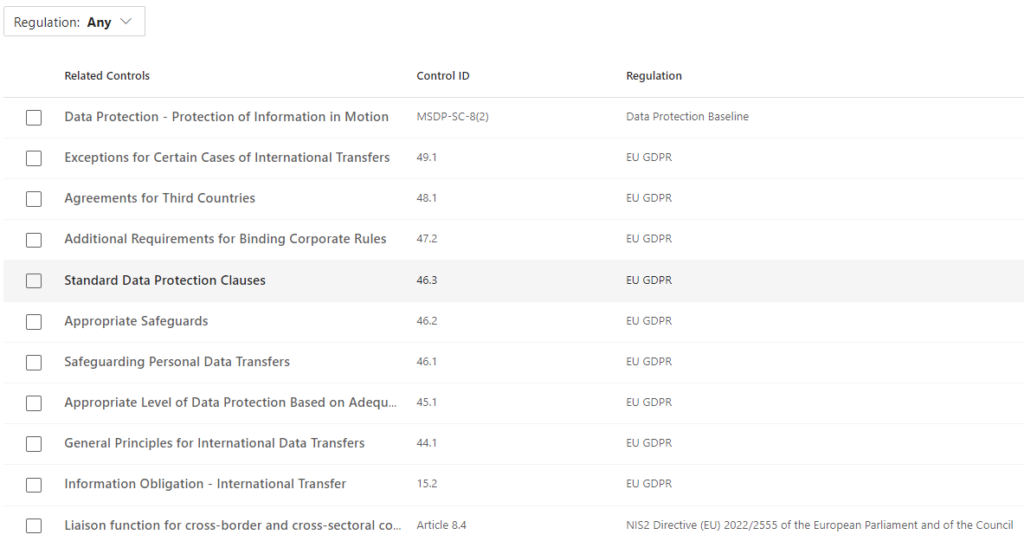Open the Regulation filter dropdown

tap(74, 22)
